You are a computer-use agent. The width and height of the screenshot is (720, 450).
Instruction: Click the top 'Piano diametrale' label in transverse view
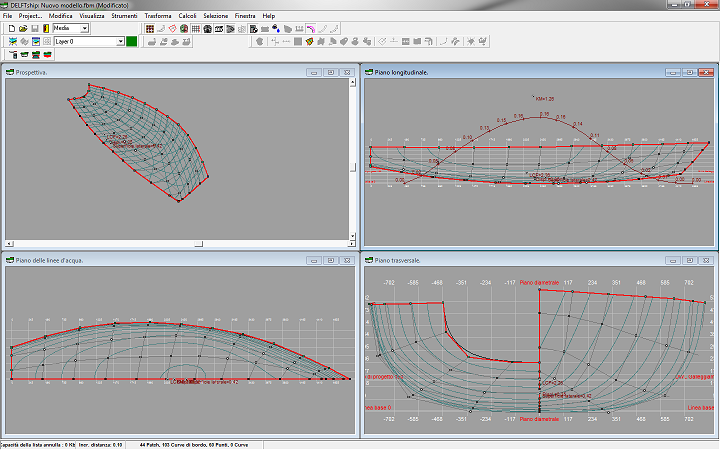[x=540, y=283]
